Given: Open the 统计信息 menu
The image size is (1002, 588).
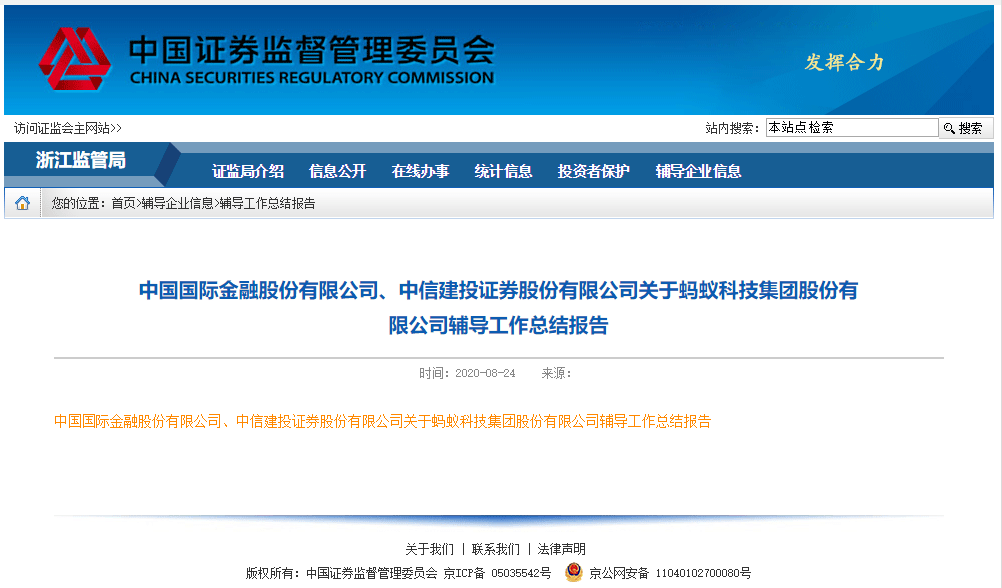Looking at the screenshot, I should point(504,171).
